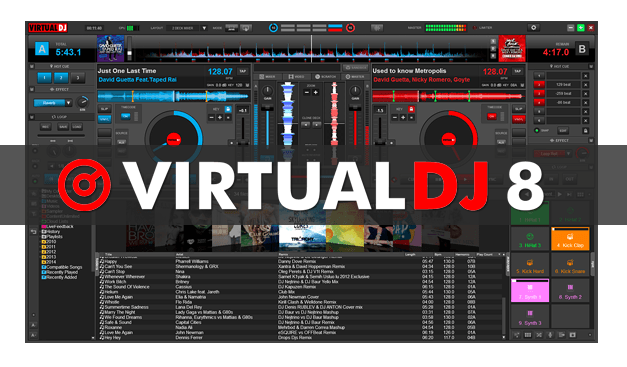Collapse deck A LOOP panel
The height and width of the screenshot is (367, 627).
[x=32, y=117]
